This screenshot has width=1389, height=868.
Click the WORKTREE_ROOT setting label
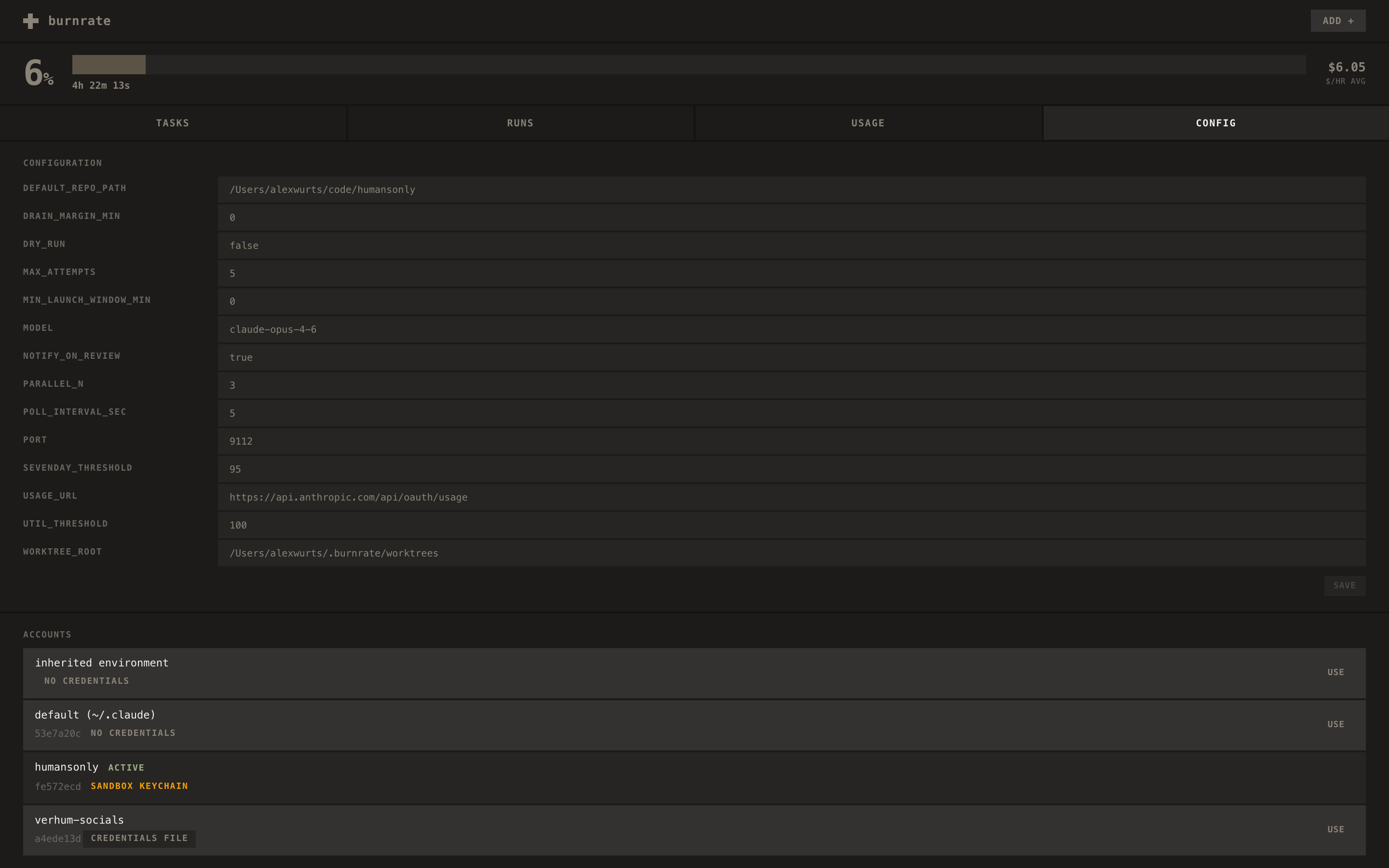63,552
